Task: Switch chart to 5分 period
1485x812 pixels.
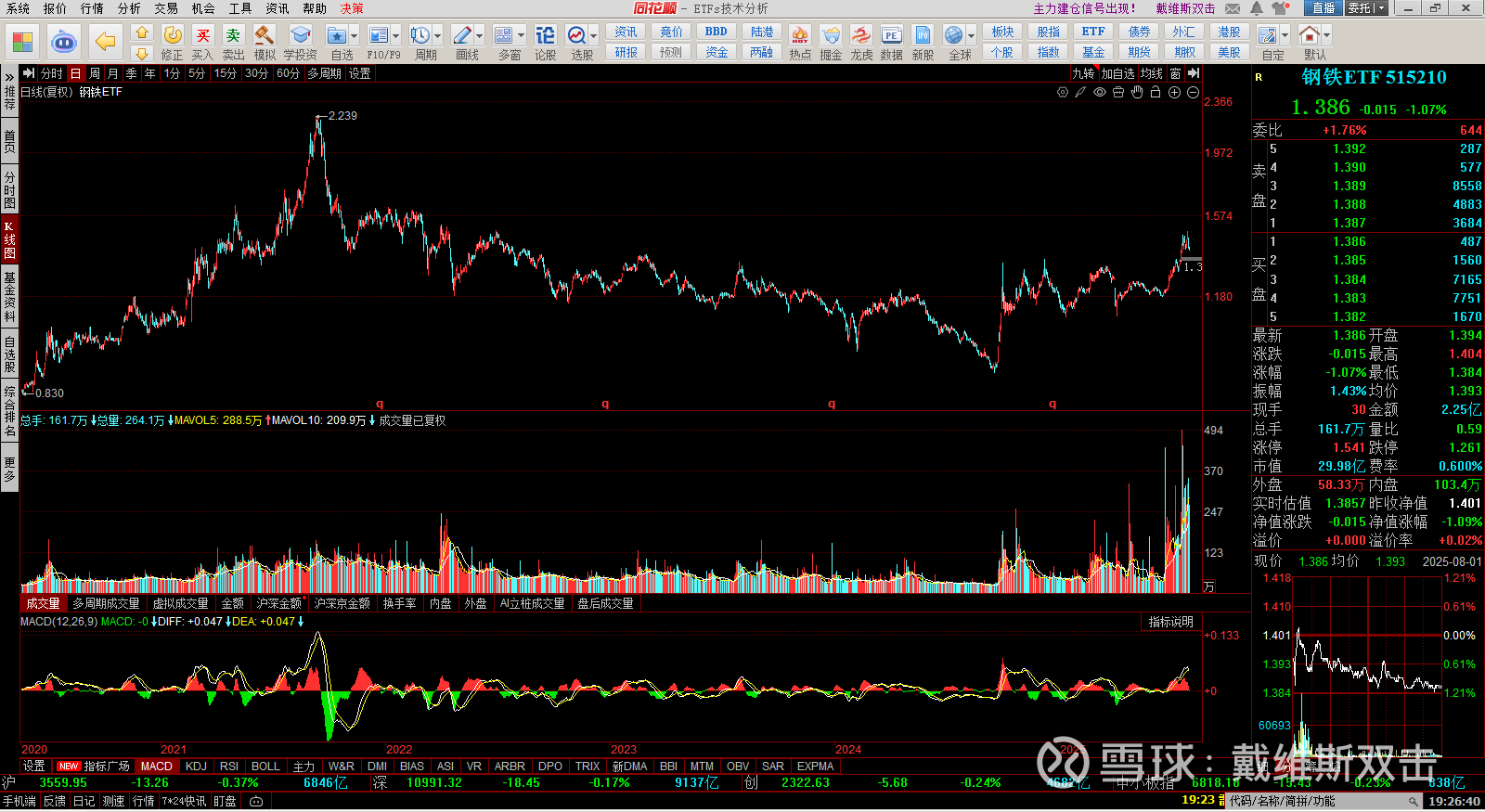Action: (197, 73)
